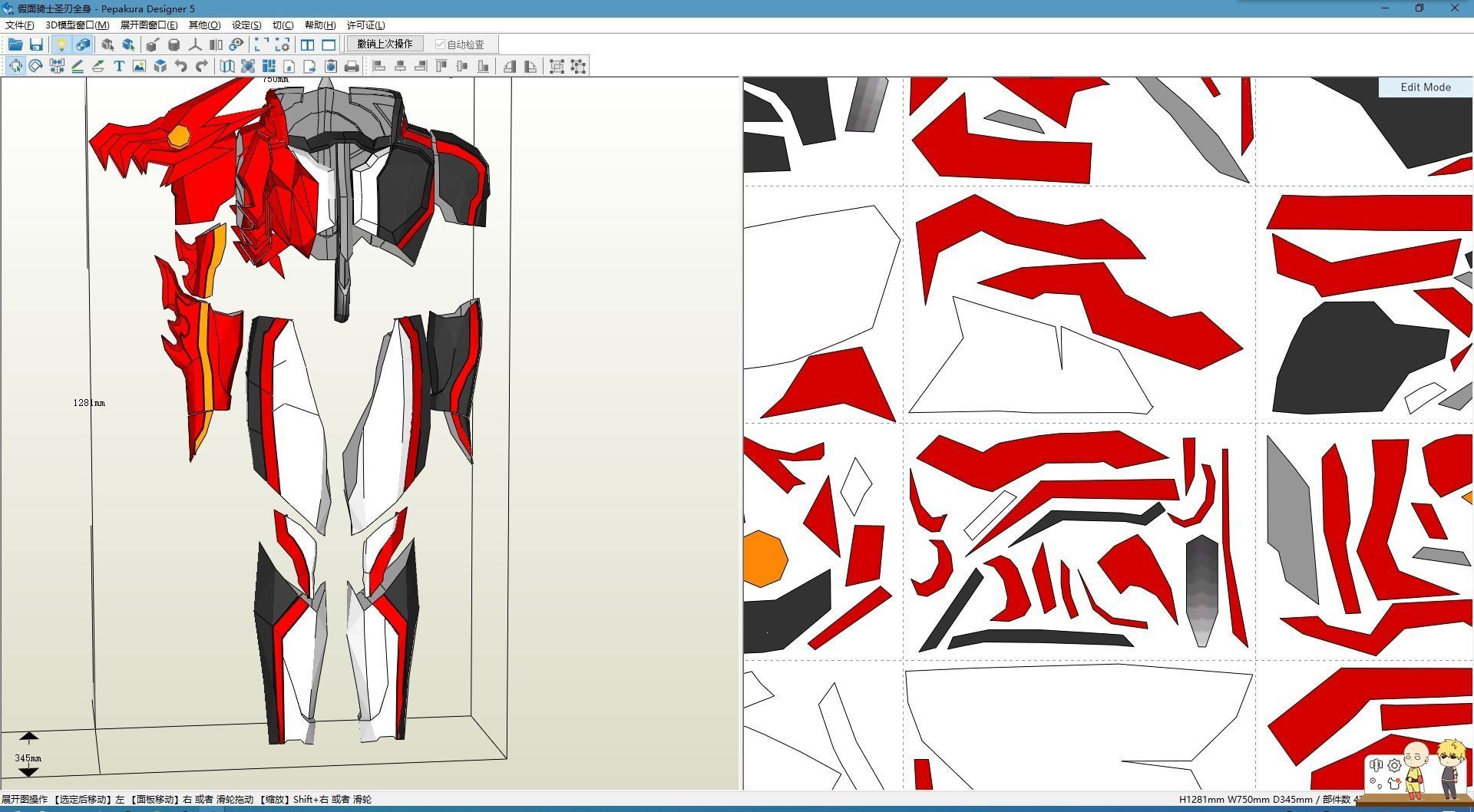1474x812 pixels.
Task: Select the join/disjoin faces tool
Action: [57, 67]
